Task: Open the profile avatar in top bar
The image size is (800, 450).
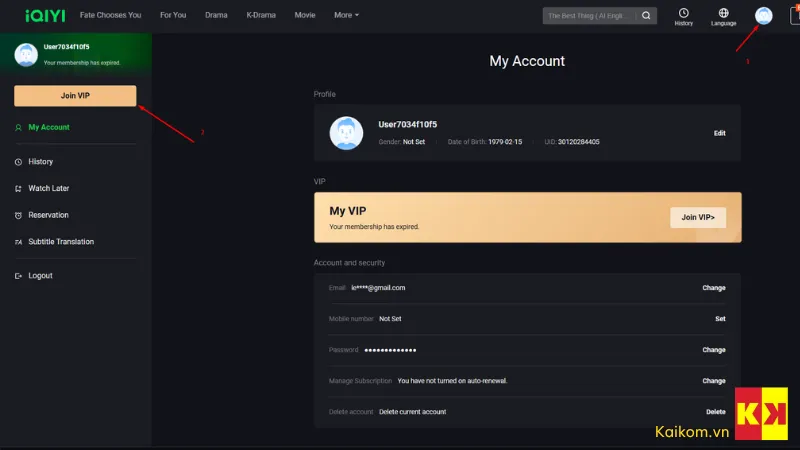Action: pyautogui.click(x=763, y=16)
